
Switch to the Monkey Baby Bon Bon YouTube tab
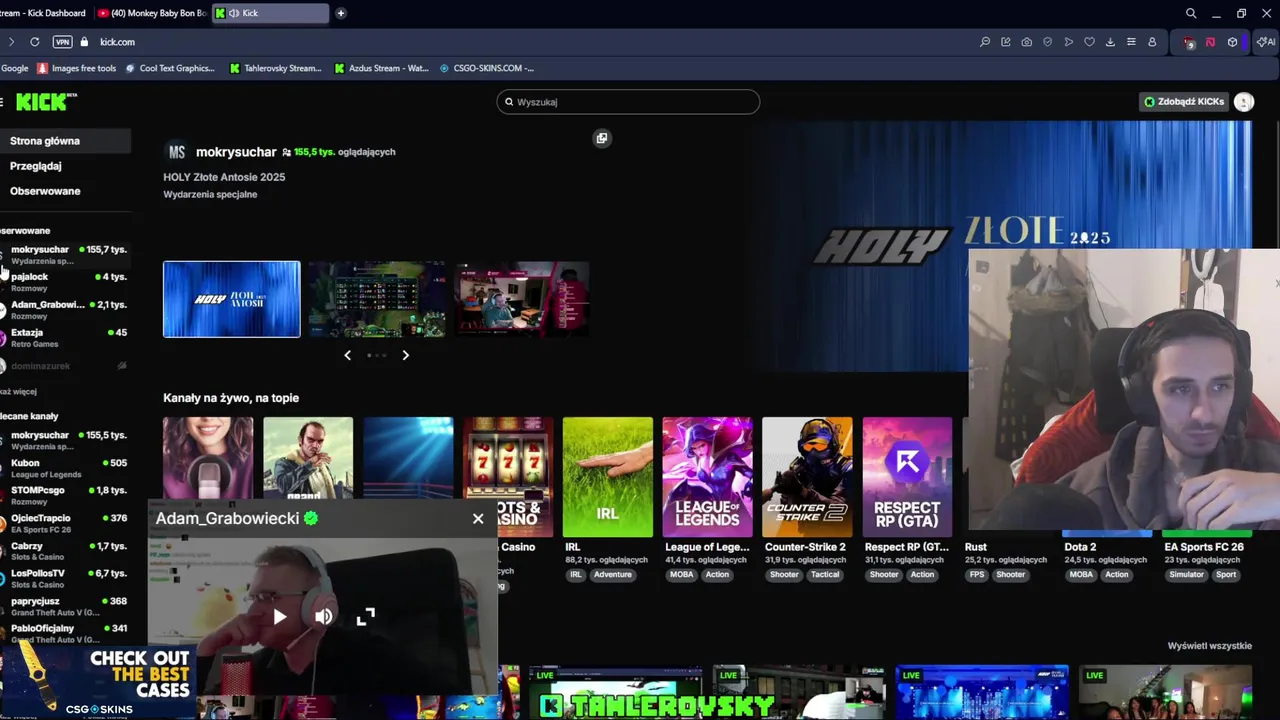152,13
